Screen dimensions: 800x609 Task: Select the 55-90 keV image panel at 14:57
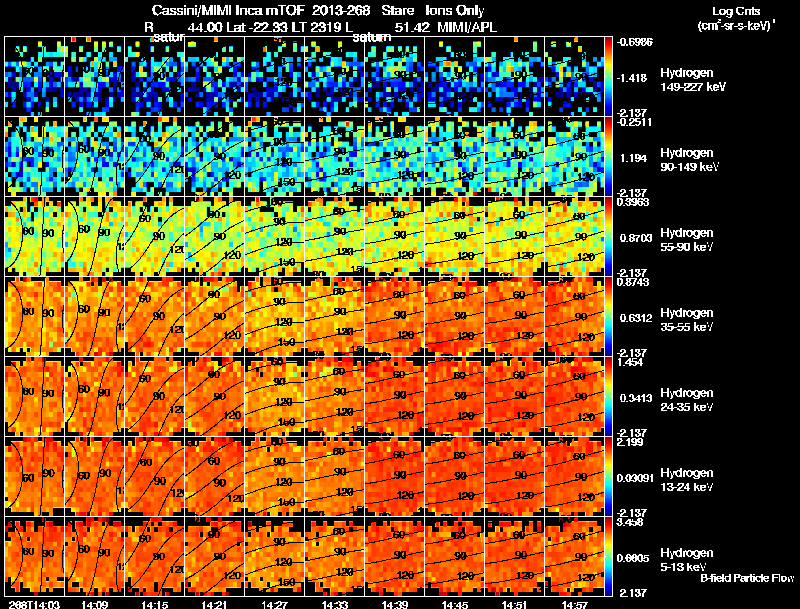574,236
